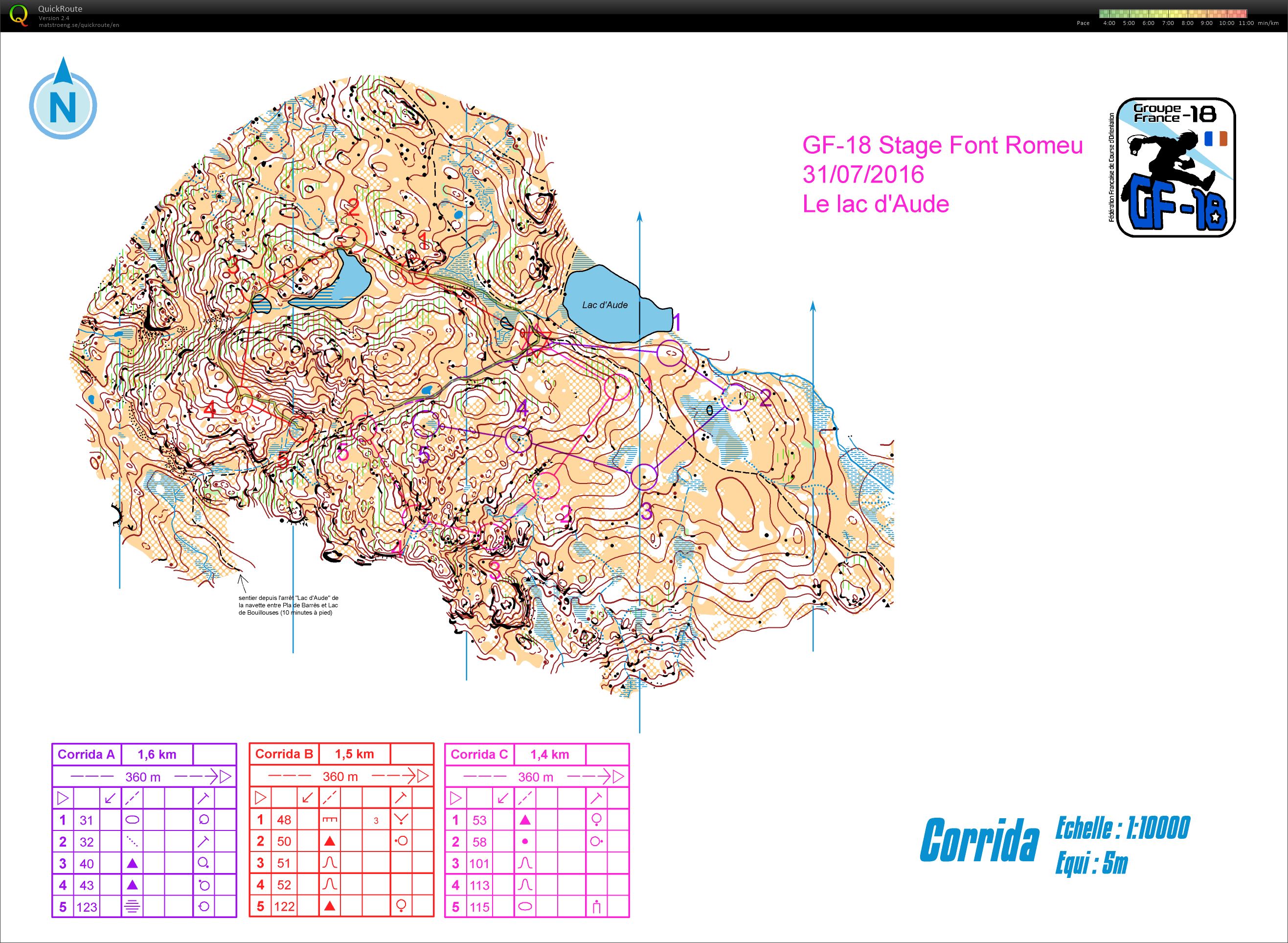Click the cliff symbol in row 48
The width and height of the screenshot is (1288, 943).
(330, 820)
